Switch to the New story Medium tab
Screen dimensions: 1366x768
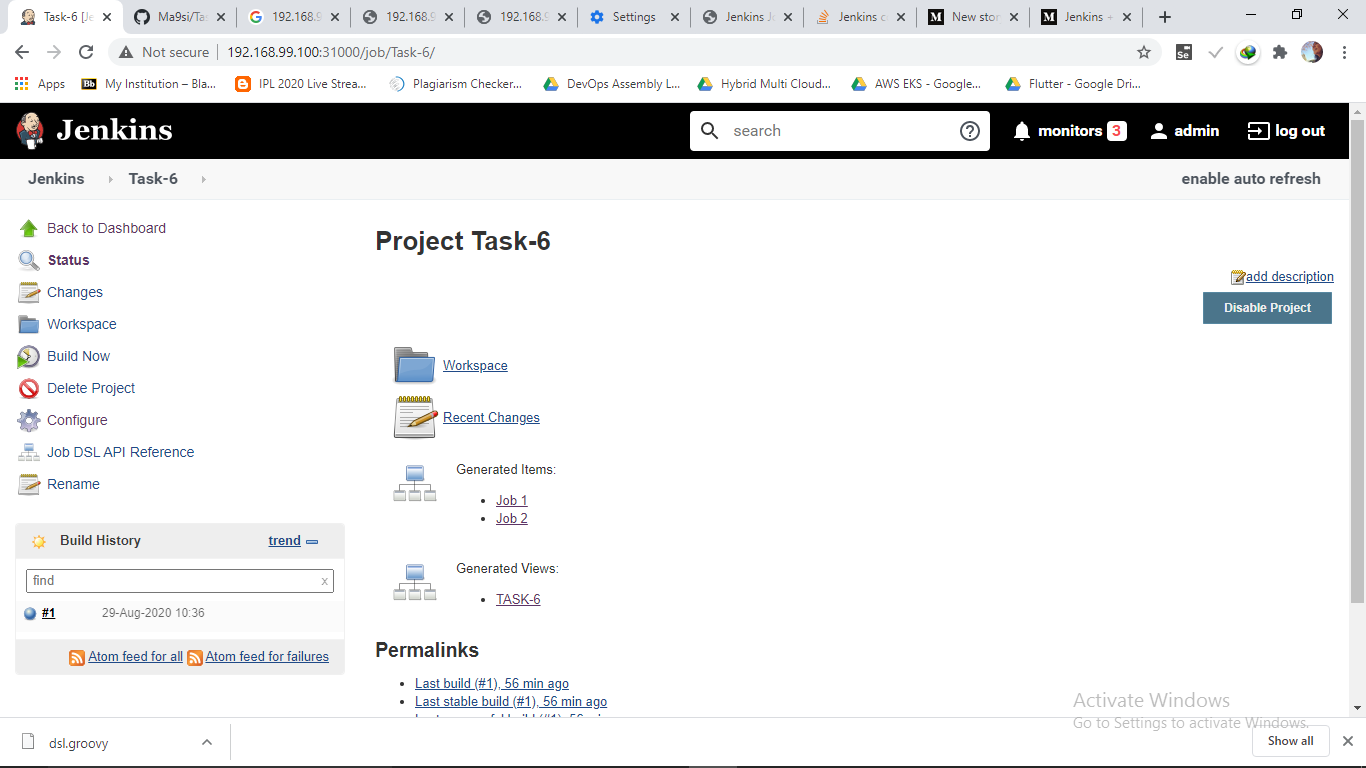coord(974,17)
